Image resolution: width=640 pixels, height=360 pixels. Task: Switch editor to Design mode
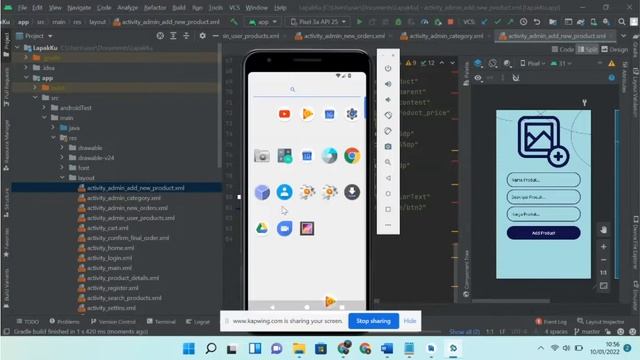pyautogui.click(x=615, y=49)
